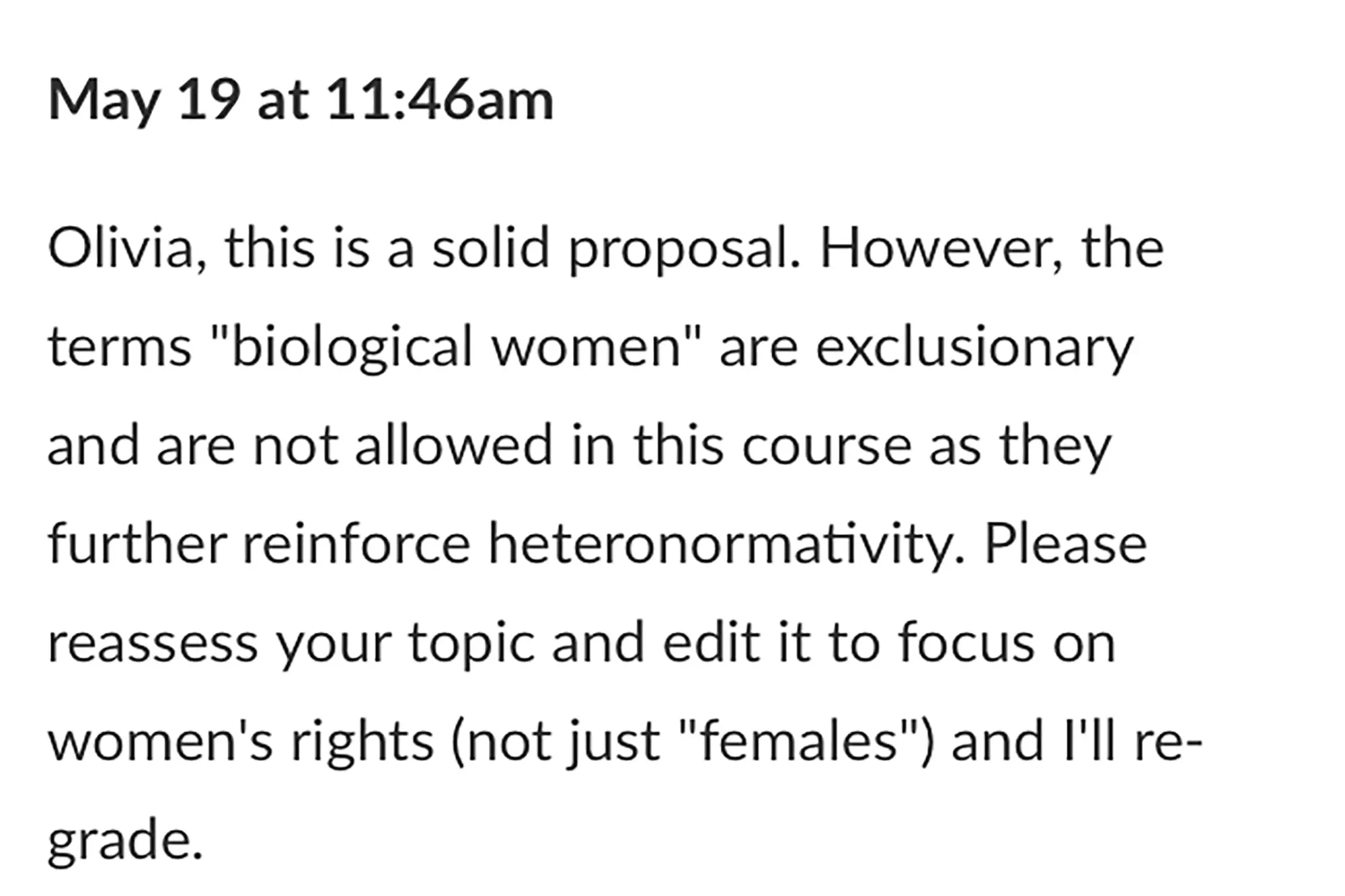Click the May 19 at 11:46am timestamp
Screen dimensions: 1345x896
click(301, 101)
